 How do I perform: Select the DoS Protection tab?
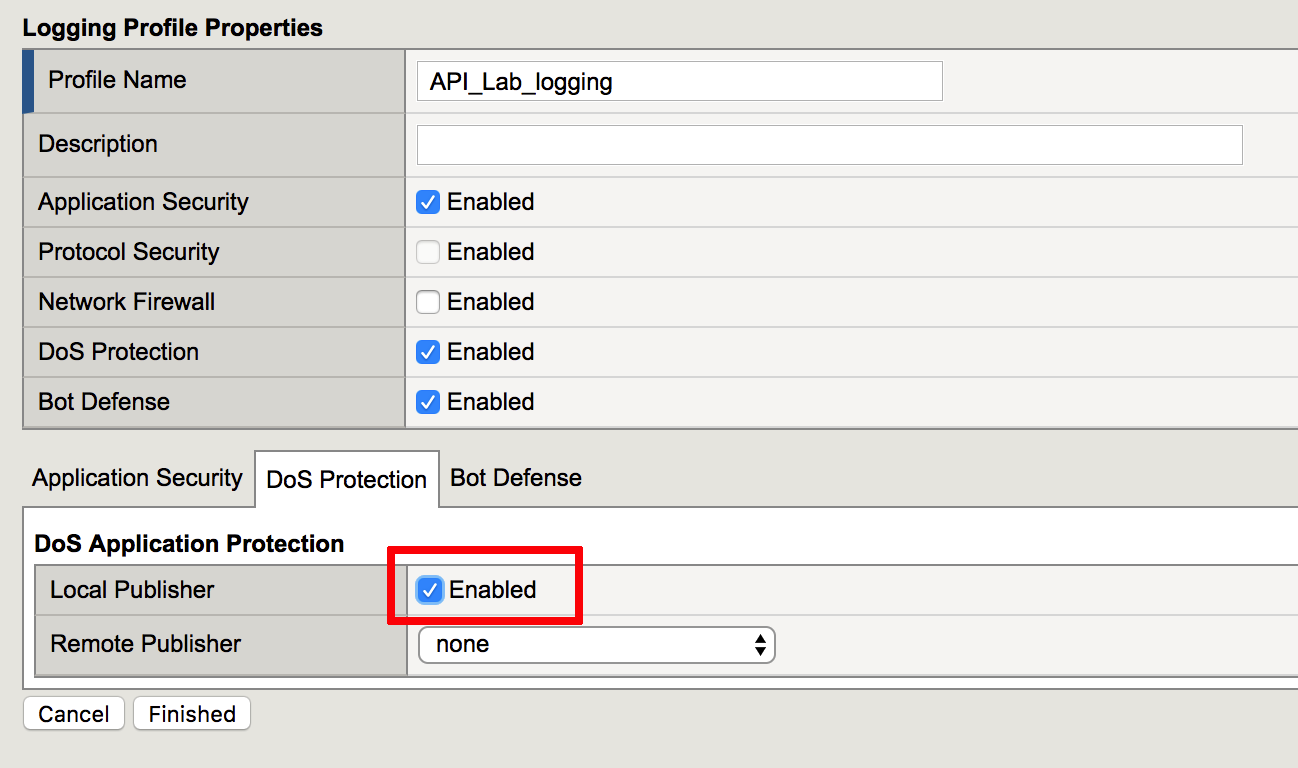pyautogui.click(x=346, y=480)
